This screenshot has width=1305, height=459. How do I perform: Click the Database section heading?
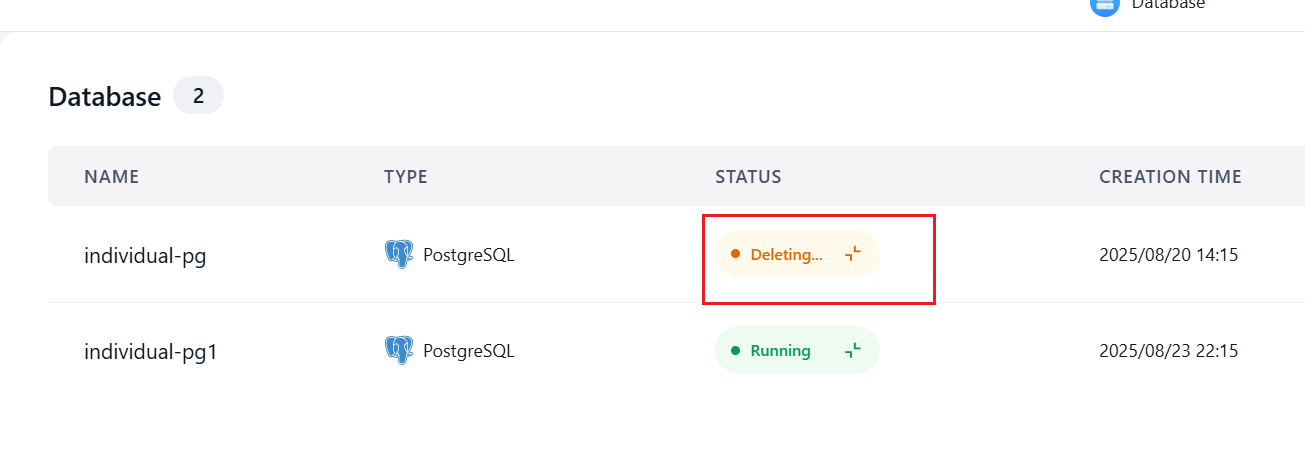[x=105, y=96]
